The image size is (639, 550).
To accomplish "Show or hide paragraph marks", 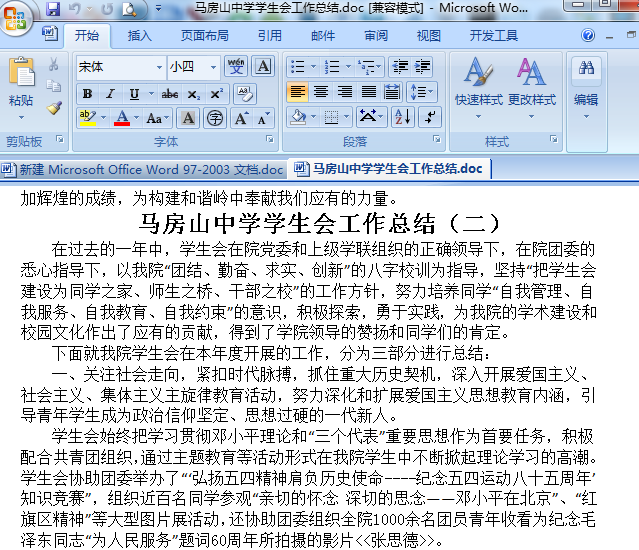I will pos(430,118).
